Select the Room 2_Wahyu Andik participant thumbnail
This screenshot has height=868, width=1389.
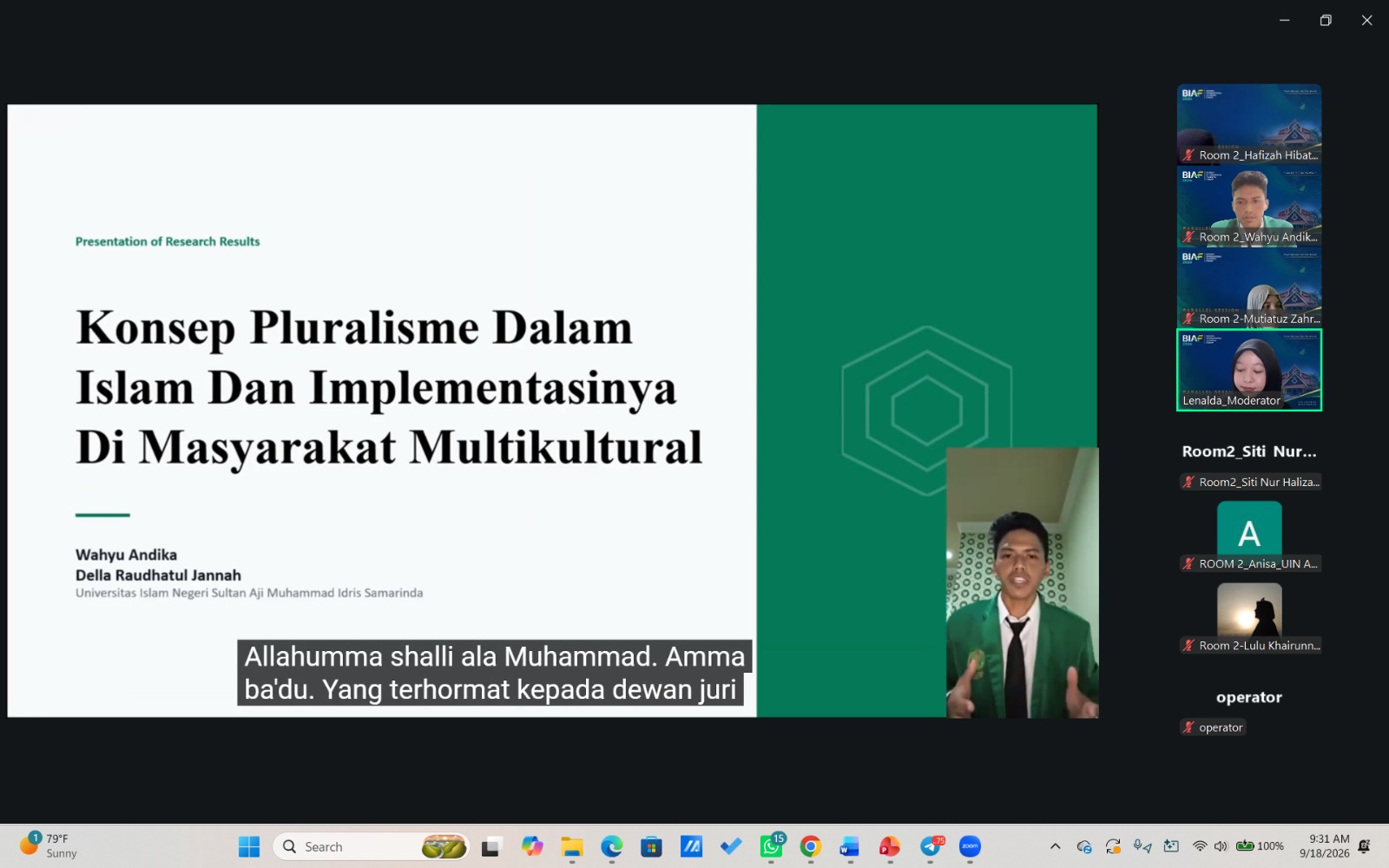[1249, 207]
